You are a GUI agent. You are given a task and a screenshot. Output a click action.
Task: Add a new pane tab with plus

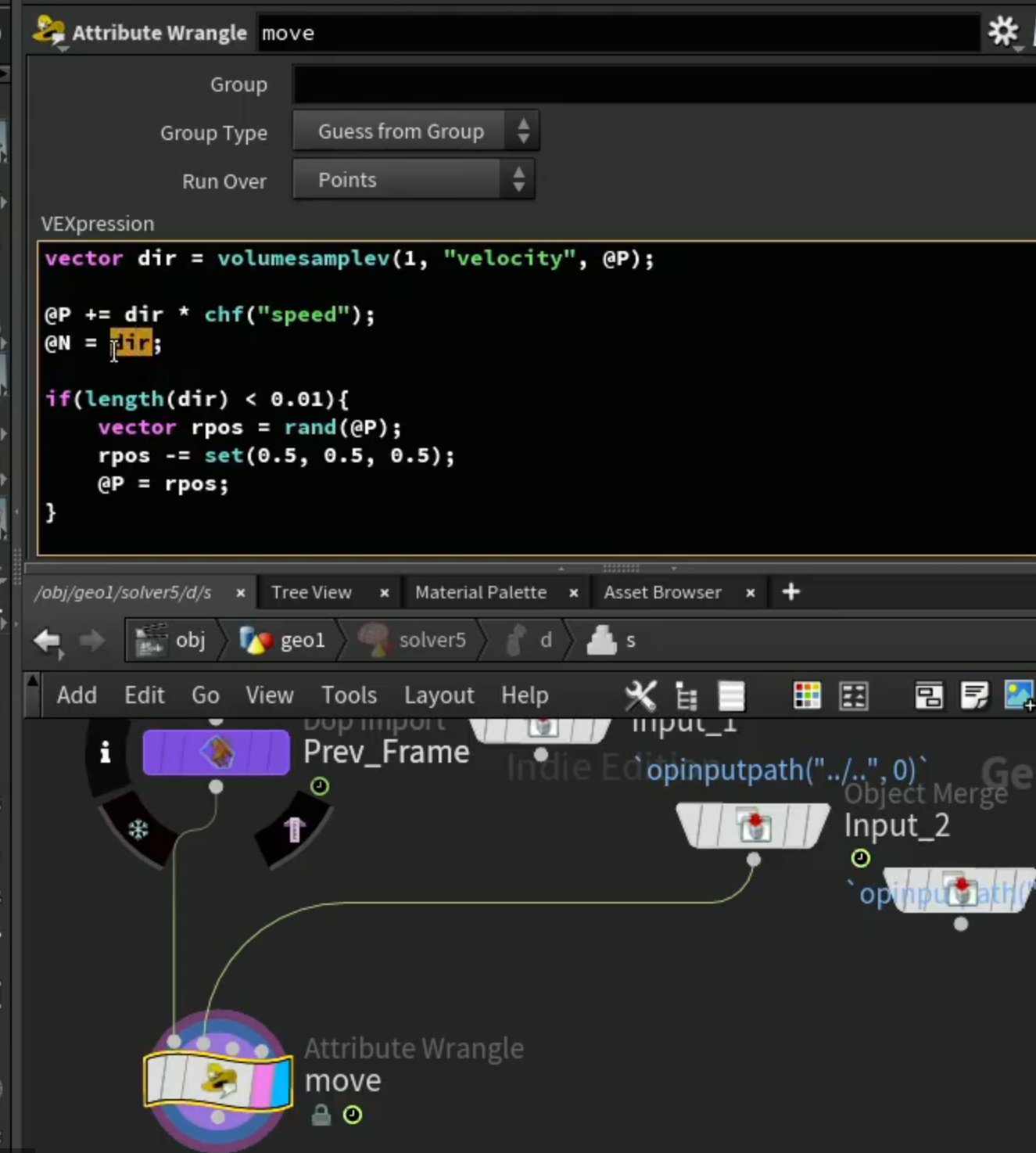point(790,592)
